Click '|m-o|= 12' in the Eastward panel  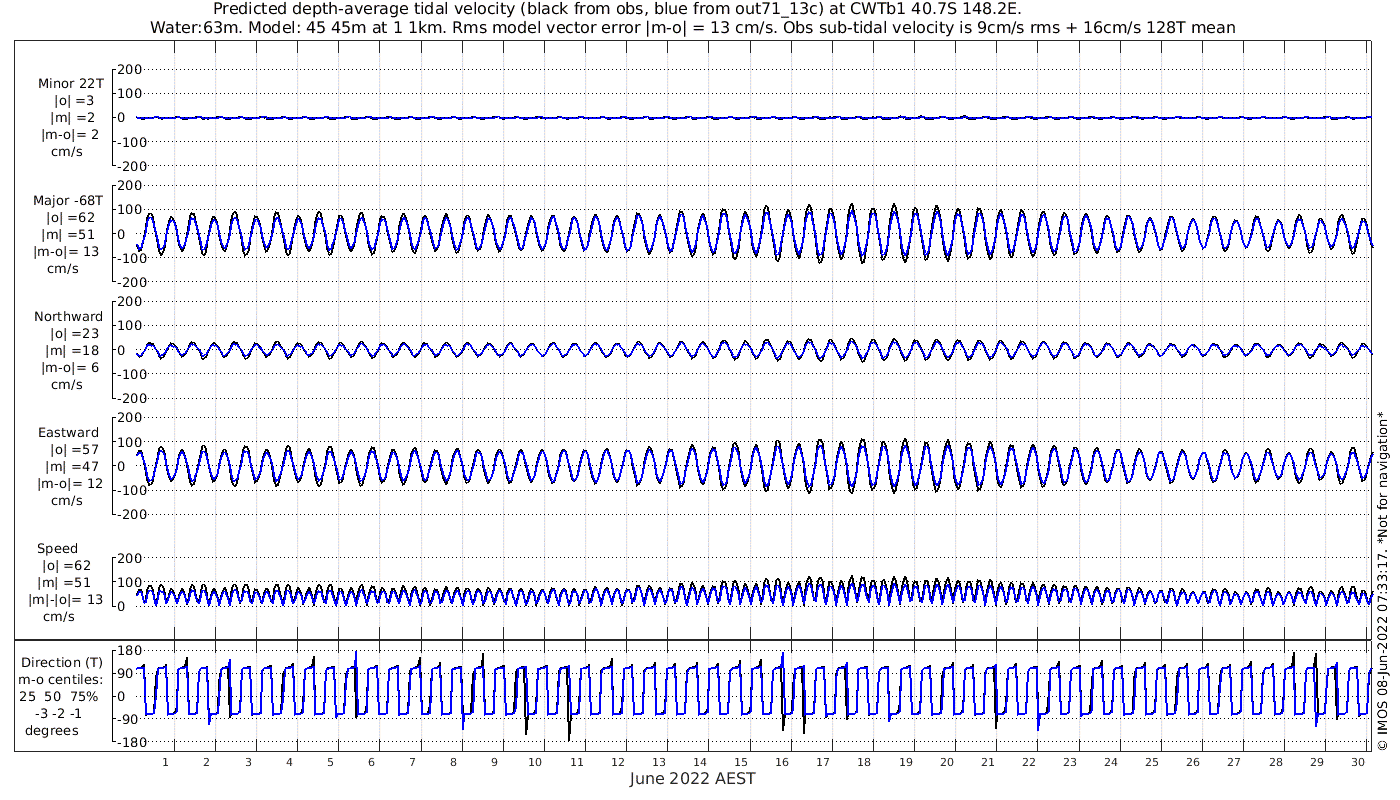click(x=68, y=484)
